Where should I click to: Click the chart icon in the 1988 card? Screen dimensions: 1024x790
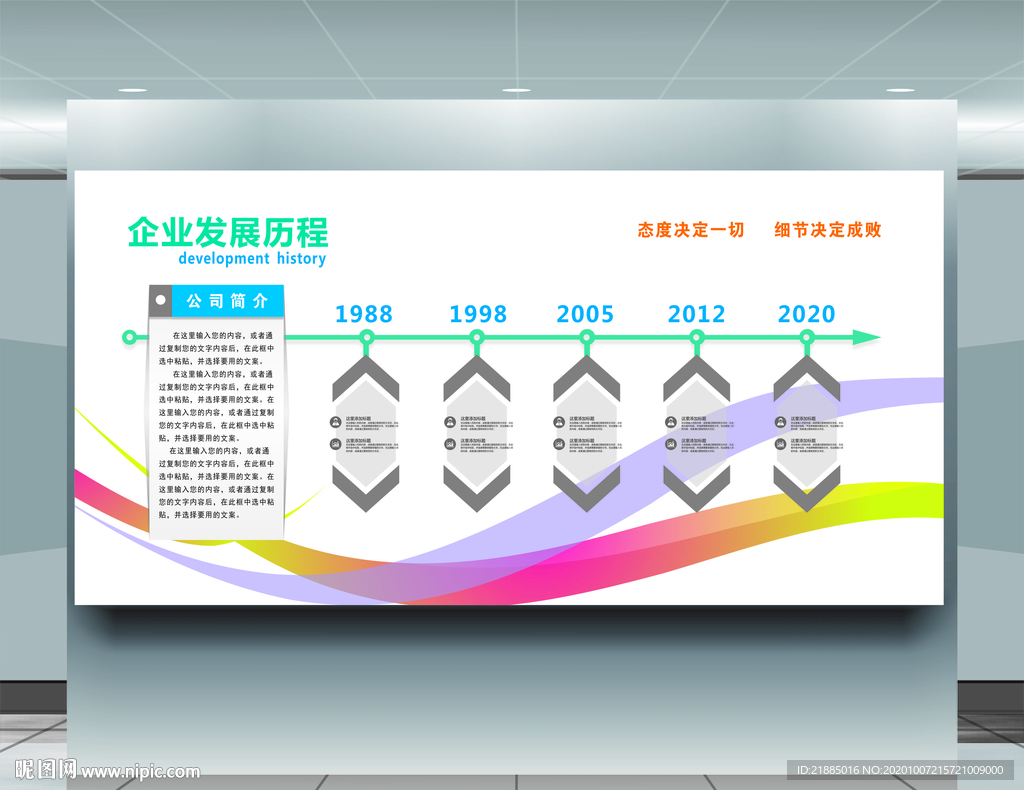click(336, 444)
